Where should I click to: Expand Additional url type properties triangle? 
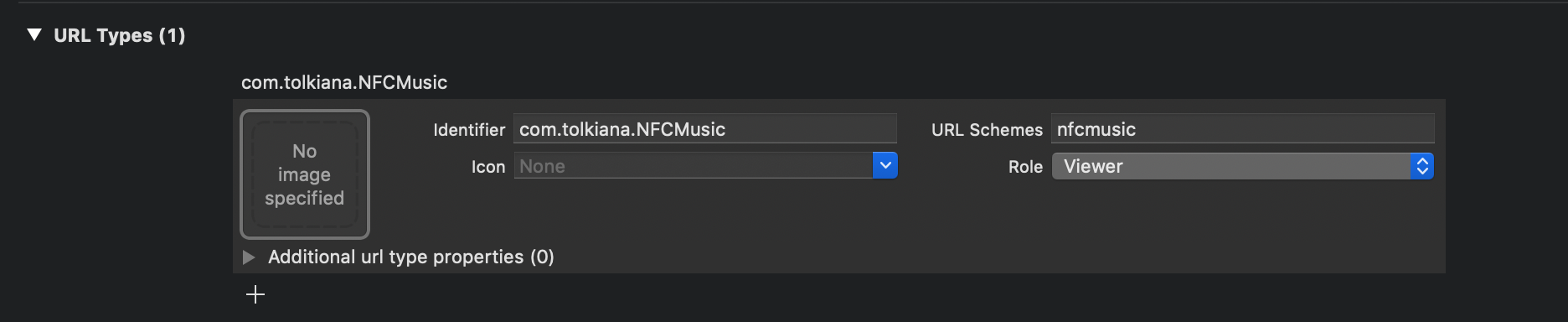click(249, 257)
